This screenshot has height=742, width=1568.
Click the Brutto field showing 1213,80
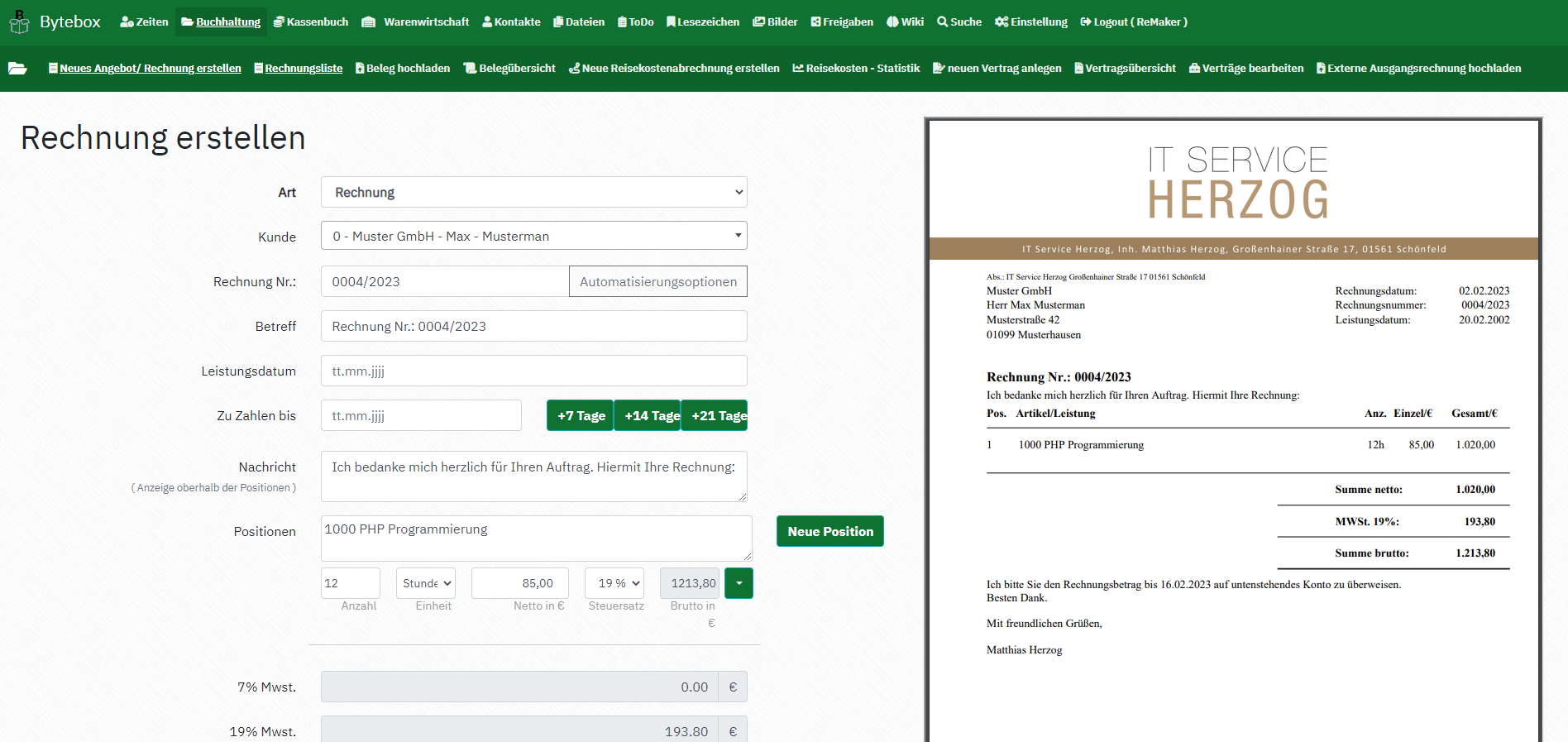pos(690,583)
